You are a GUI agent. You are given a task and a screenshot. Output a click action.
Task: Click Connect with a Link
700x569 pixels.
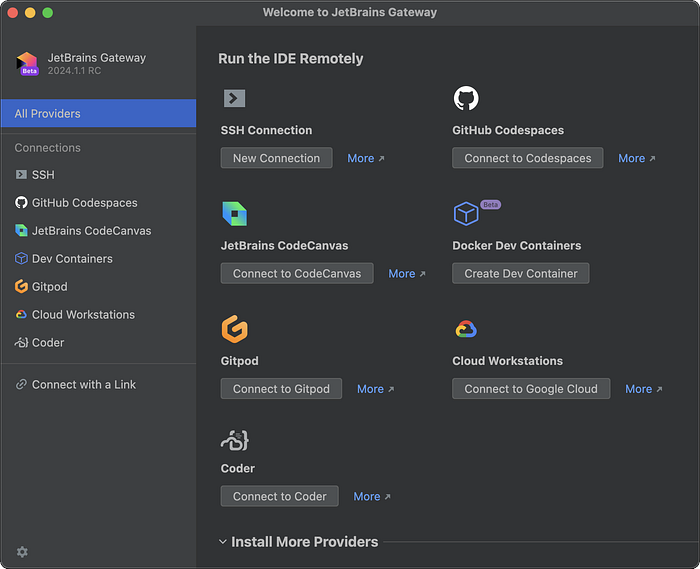tap(83, 385)
